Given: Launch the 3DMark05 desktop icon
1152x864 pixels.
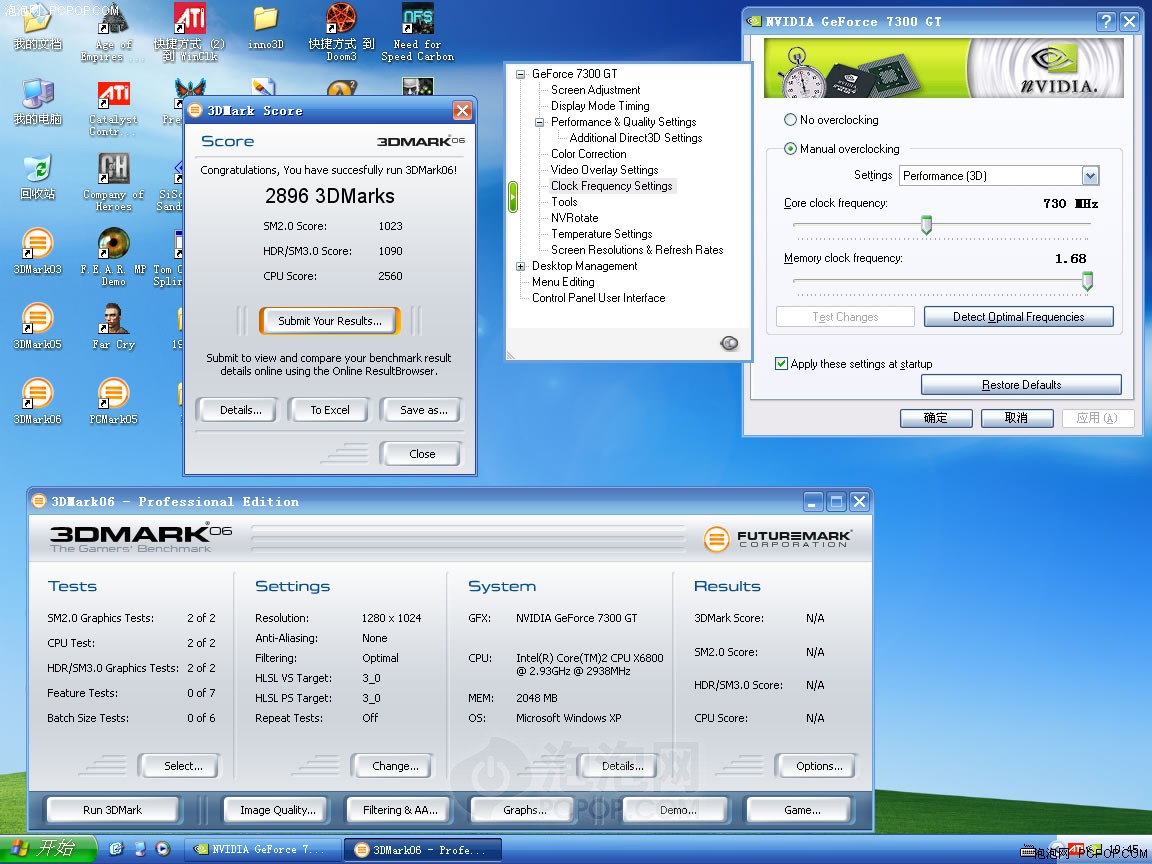Looking at the screenshot, I should [37, 326].
